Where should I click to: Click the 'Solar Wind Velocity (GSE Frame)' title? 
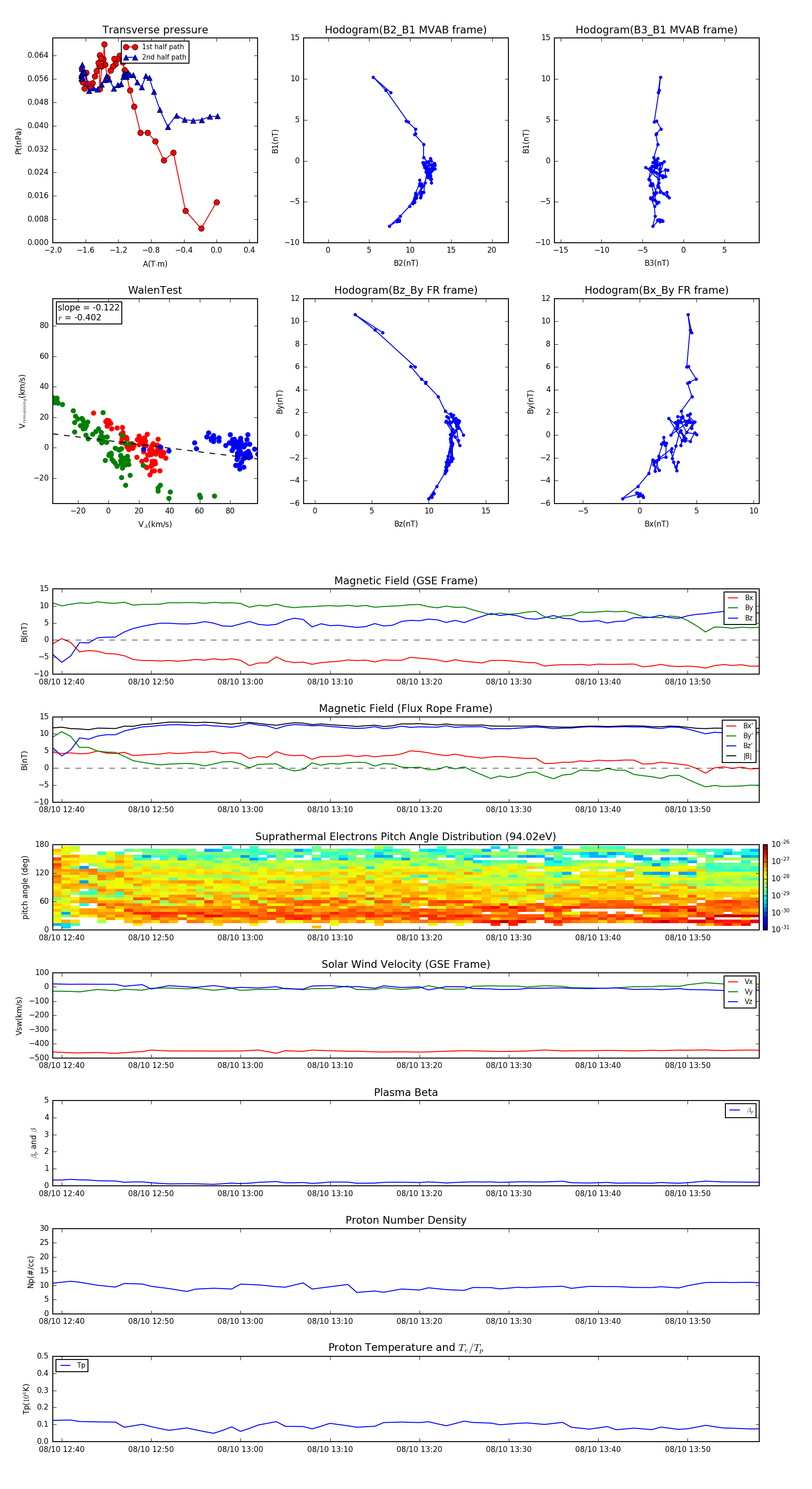[406, 964]
